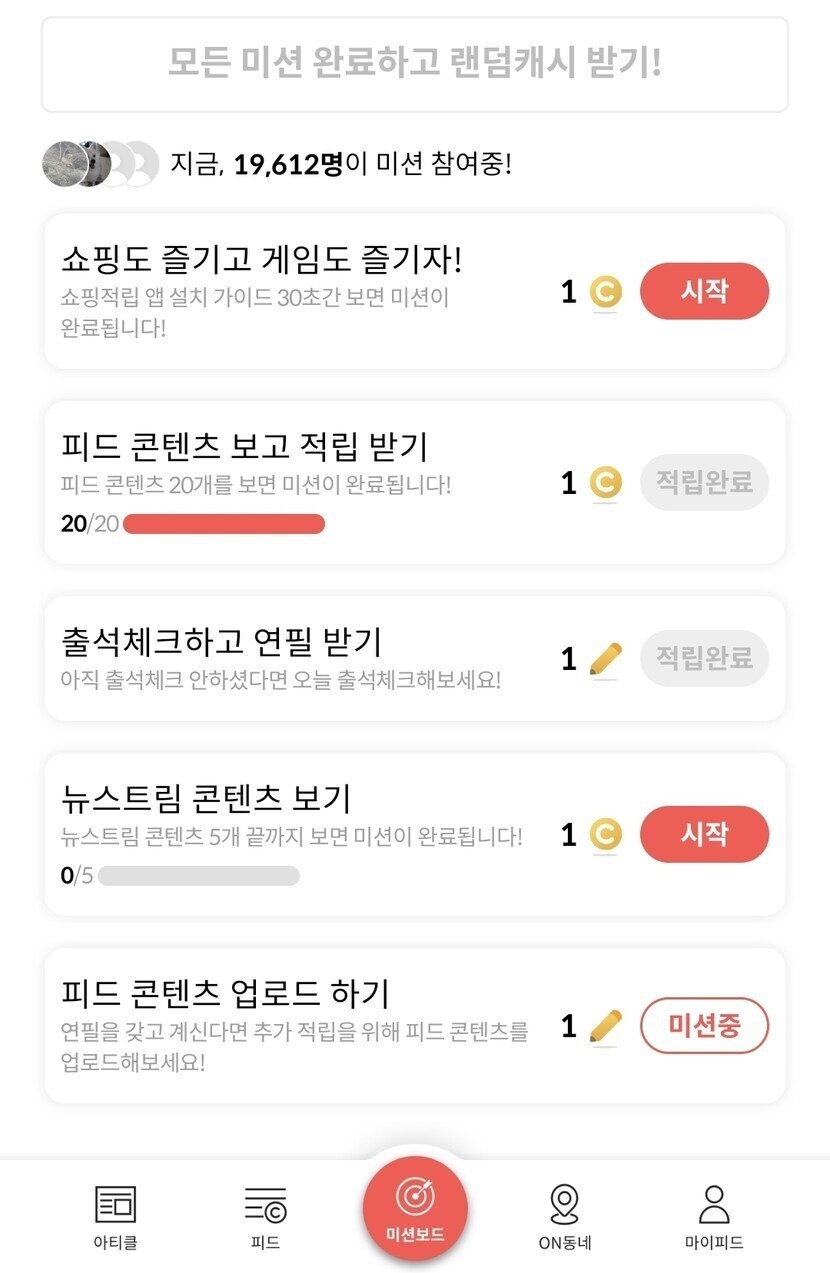Click the pencil icon on 출석체크하고 연필 받기

coord(604,659)
